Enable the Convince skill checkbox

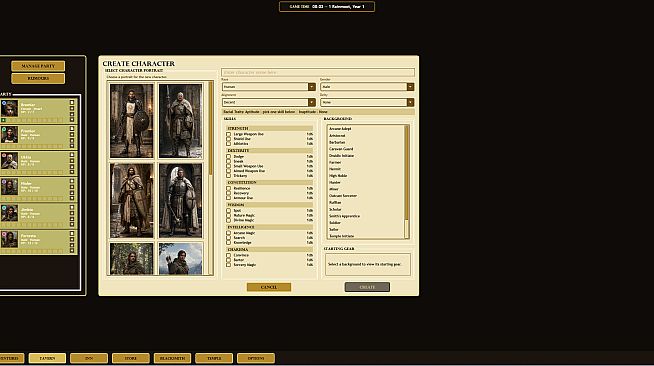coord(229,255)
